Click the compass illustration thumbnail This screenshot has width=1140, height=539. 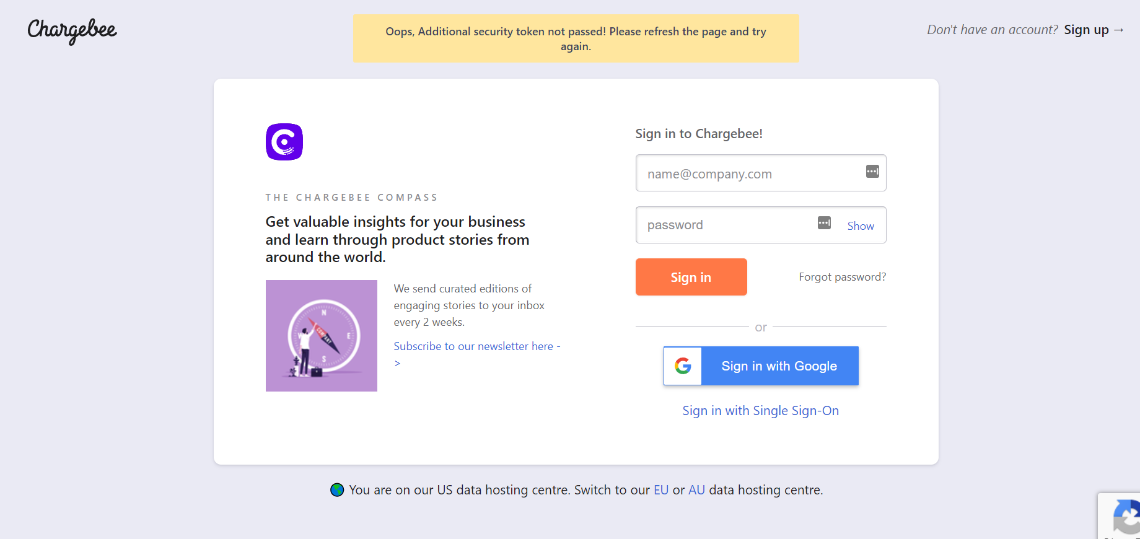[x=321, y=335]
